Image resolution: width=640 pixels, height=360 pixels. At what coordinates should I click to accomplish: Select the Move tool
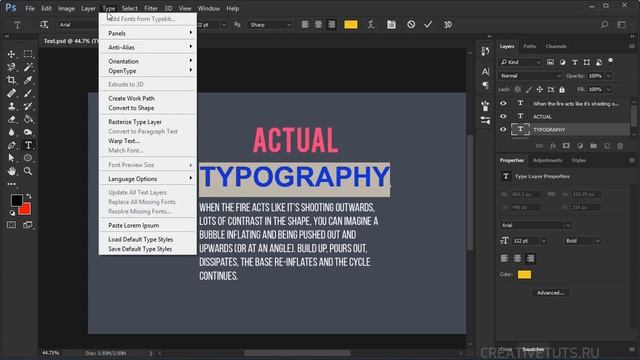point(11,54)
